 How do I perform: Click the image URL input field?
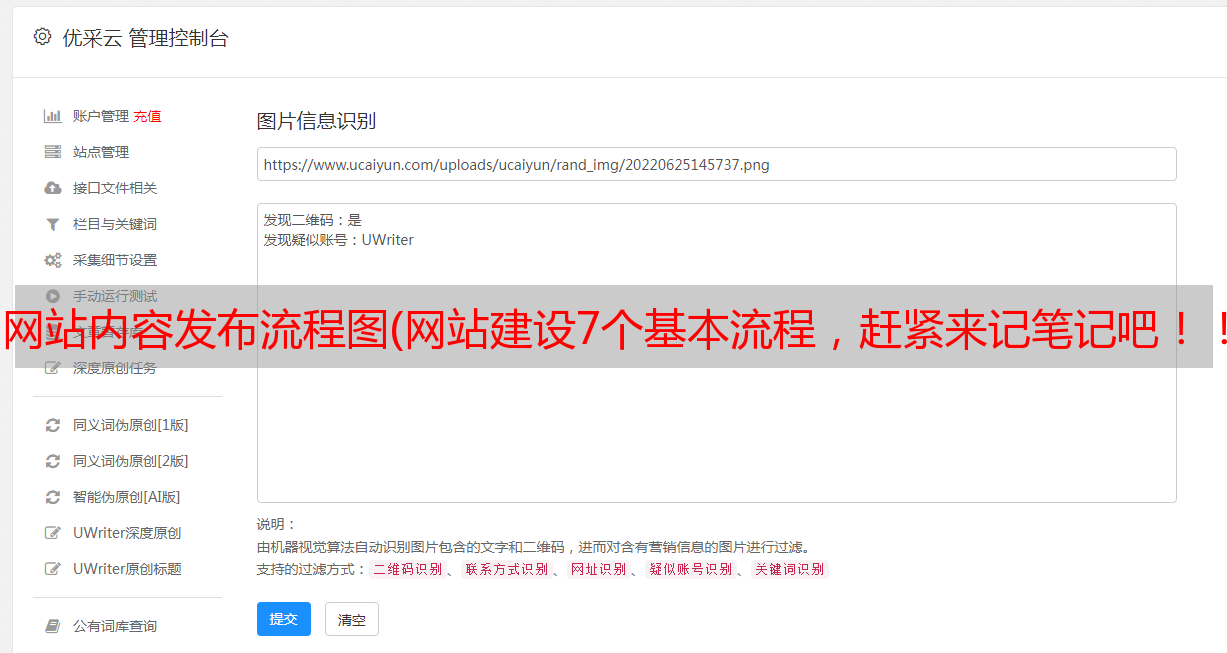pos(716,164)
